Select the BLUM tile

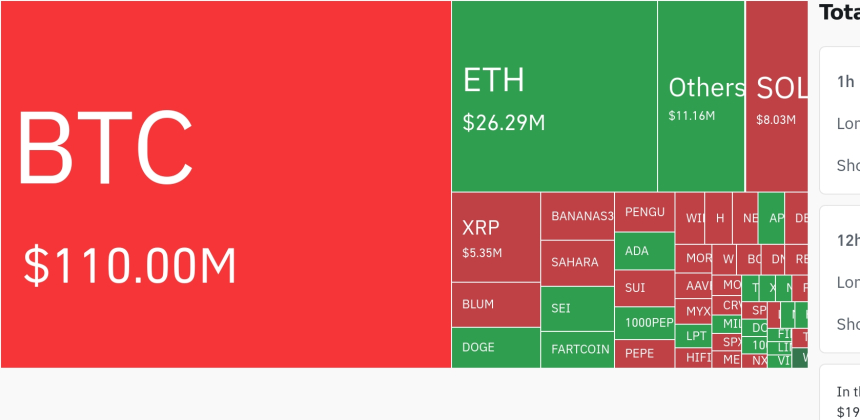point(495,304)
